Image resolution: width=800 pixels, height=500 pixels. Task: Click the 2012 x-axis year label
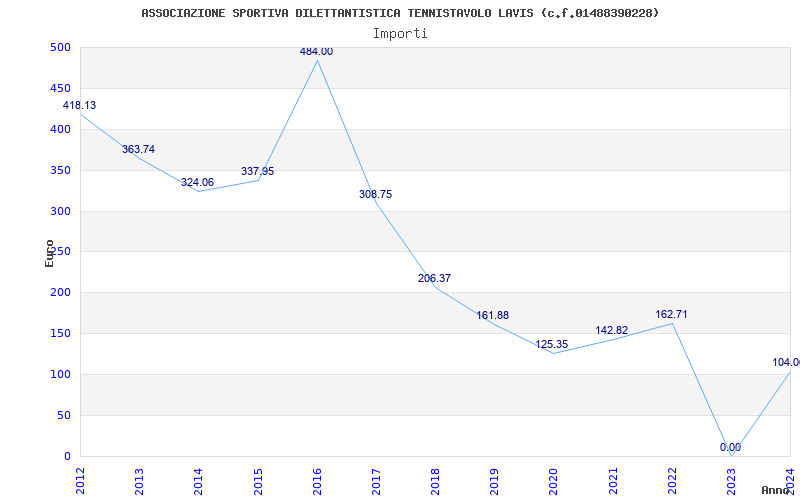[80, 481]
